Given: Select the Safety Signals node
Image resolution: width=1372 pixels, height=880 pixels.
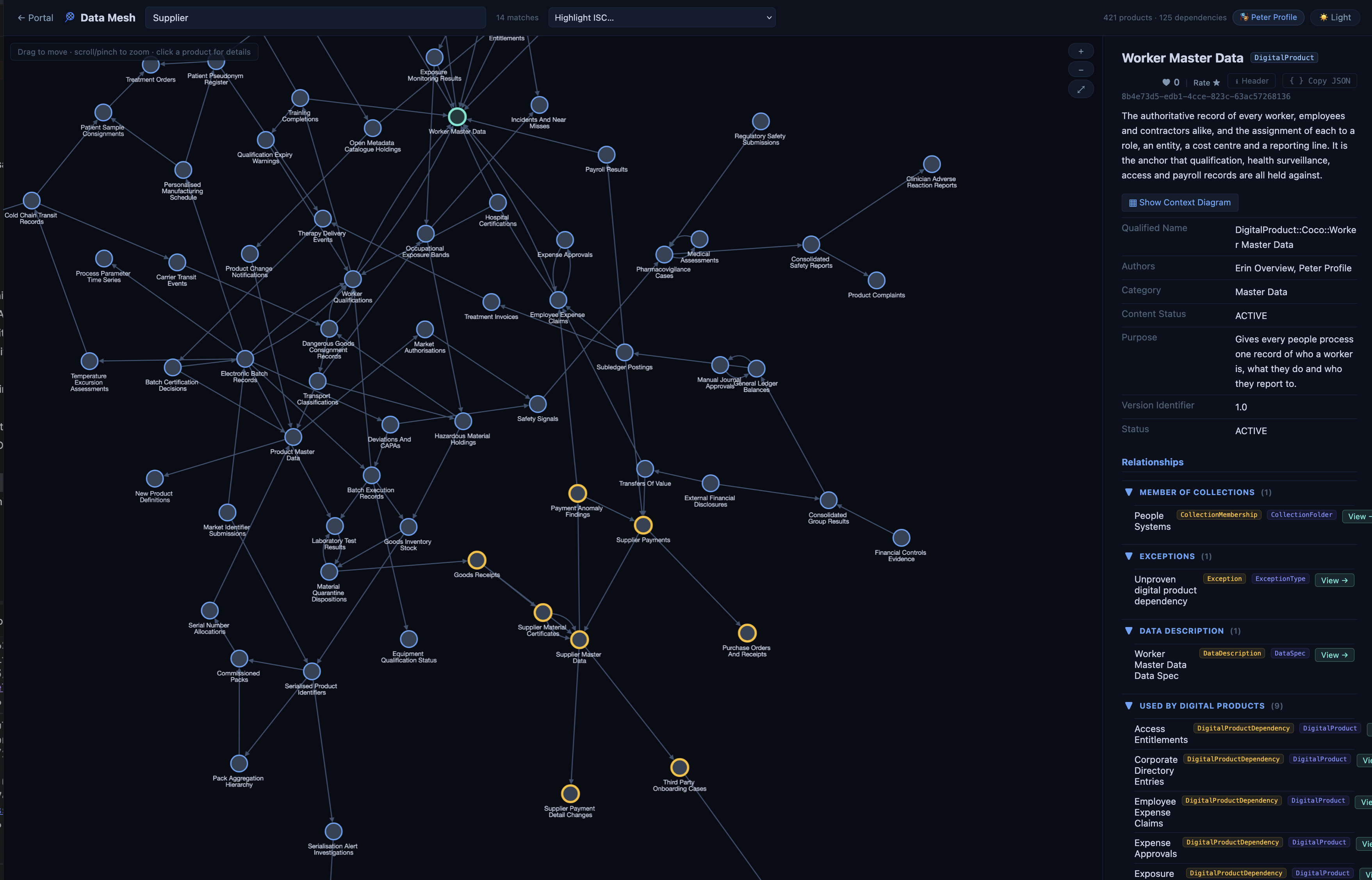Looking at the screenshot, I should [x=538, y=404].
